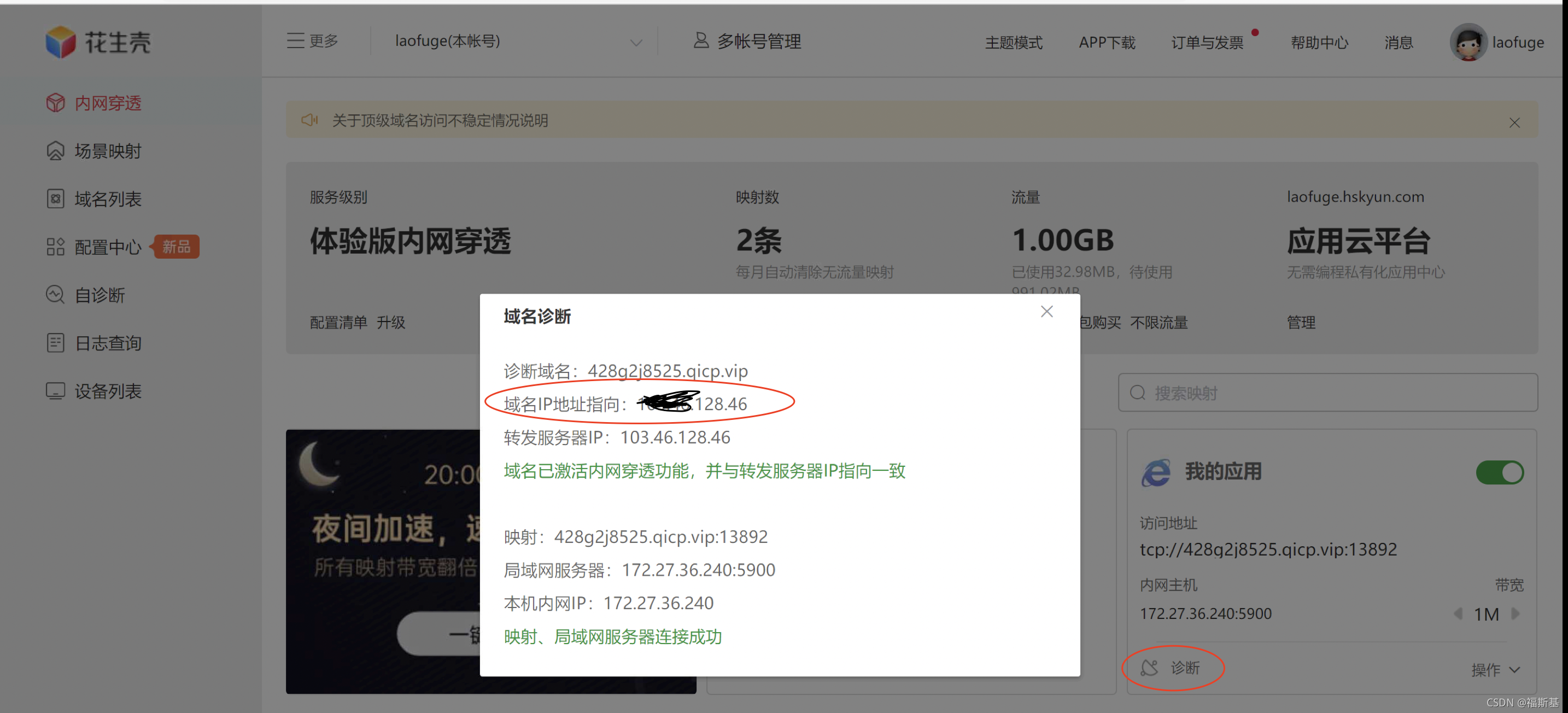This screenshot has height=713, width=1568.
Task: Click the 设备列表 monitor icon
Action: [55, 391]
